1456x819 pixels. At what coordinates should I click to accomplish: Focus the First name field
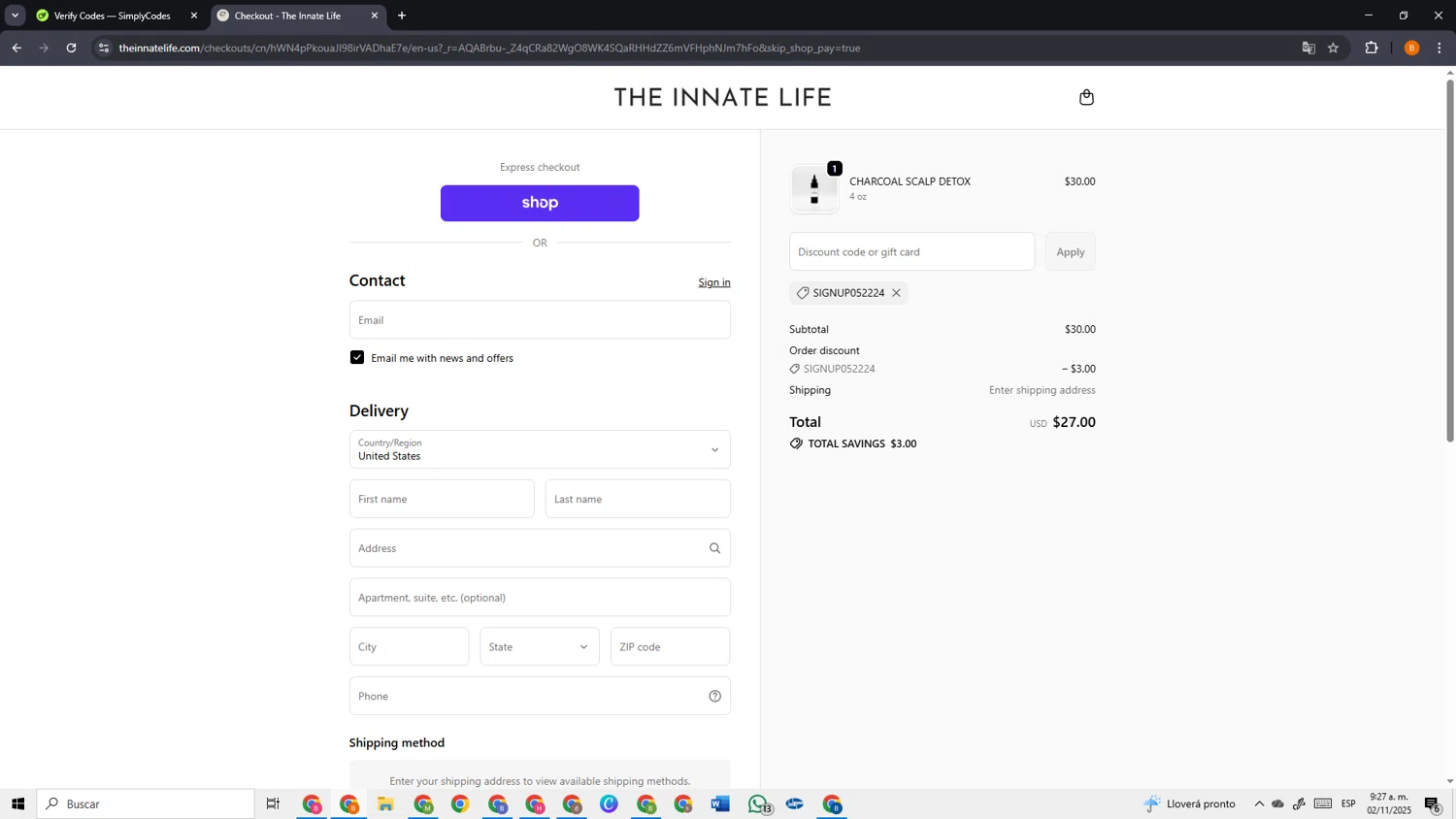(442, 499)
